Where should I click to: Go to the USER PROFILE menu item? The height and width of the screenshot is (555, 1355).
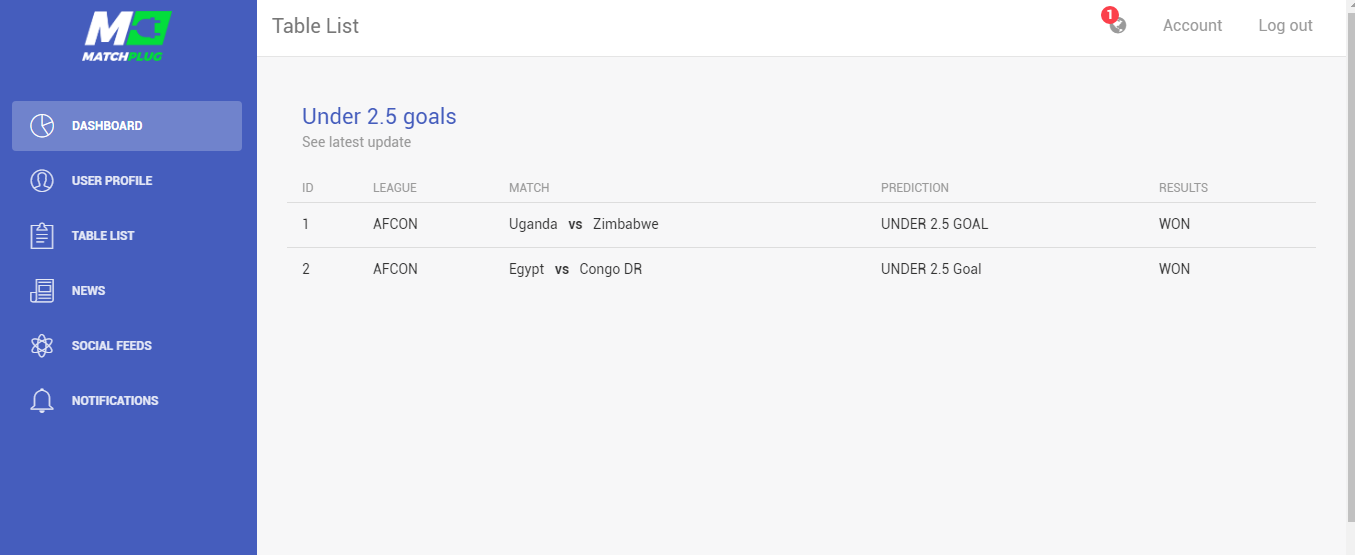point(127,181)
